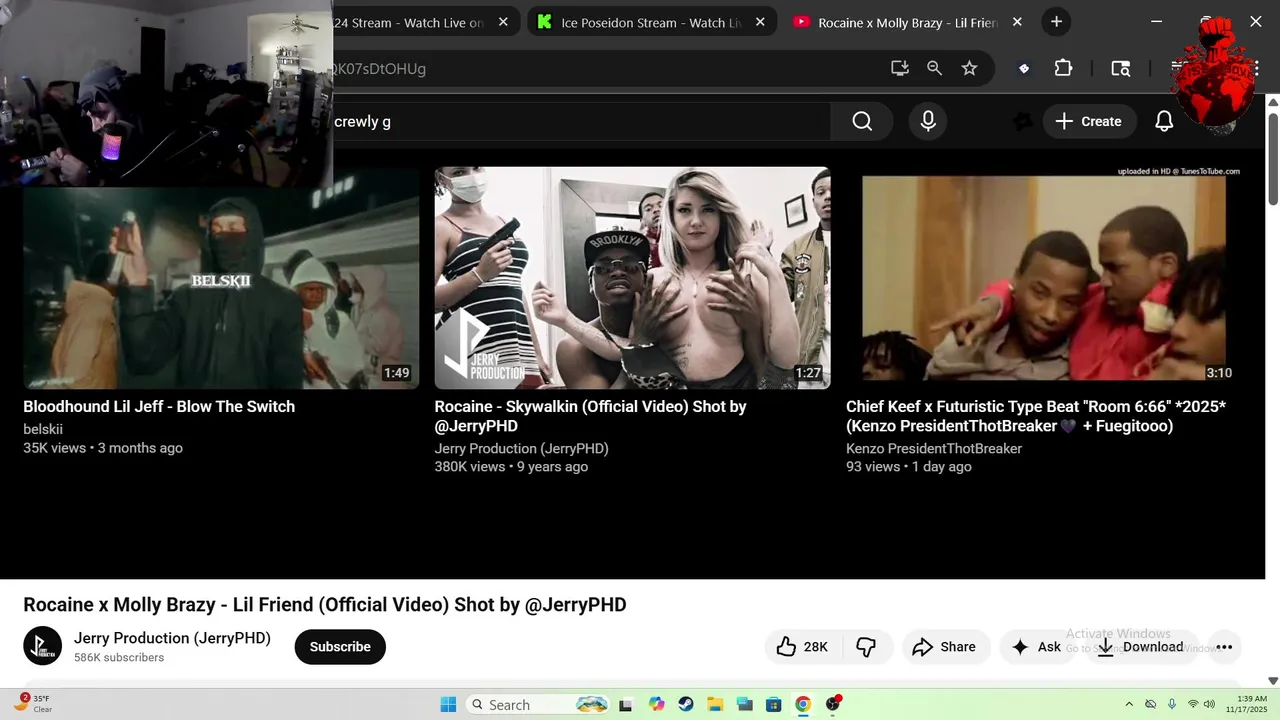Click the taskbar Search box
This screenshot has height=720, width=1280.
pos(537,704)
